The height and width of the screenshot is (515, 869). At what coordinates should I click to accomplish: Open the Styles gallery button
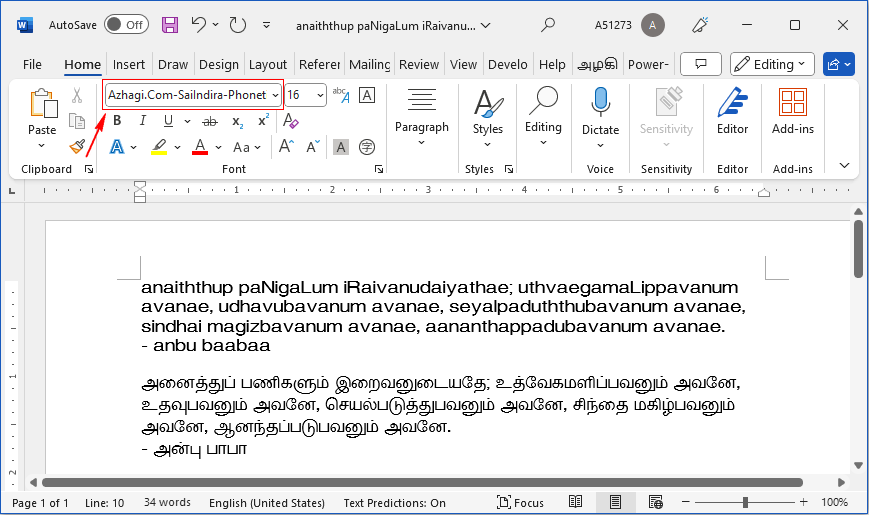click(x=488, y=116)
